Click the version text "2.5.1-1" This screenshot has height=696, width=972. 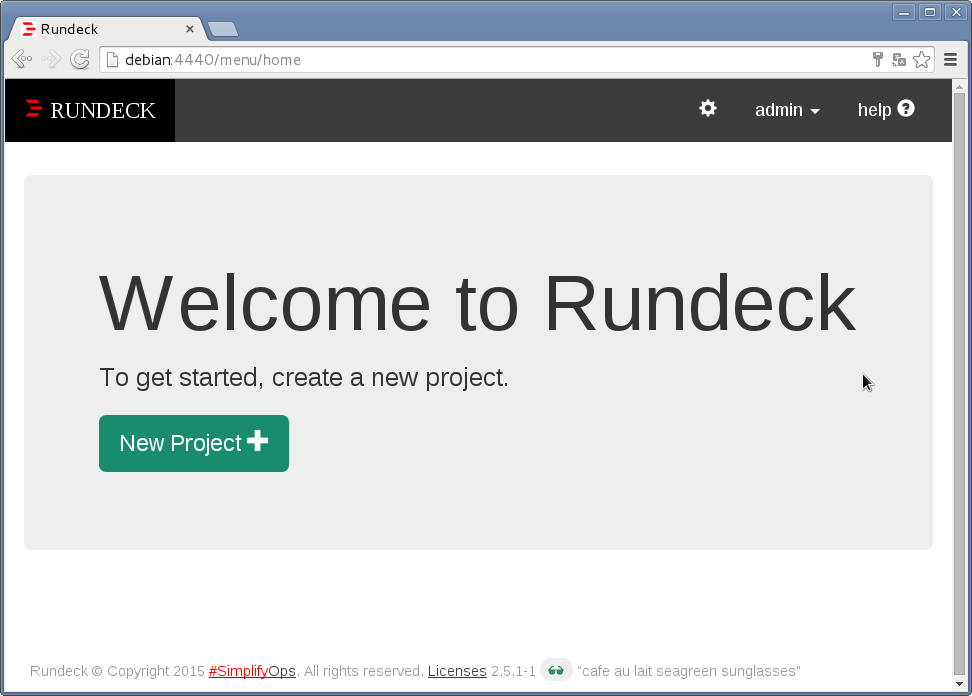coord(513,671)
